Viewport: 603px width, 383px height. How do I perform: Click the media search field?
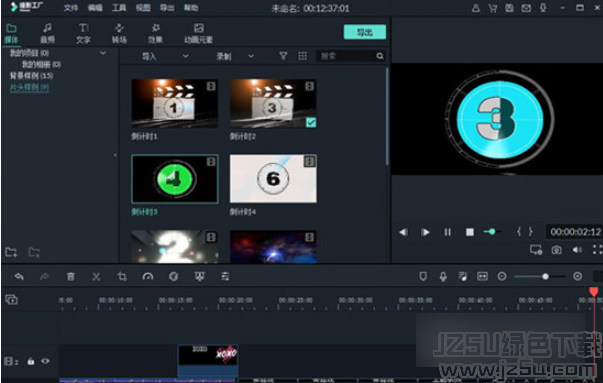coord(351,56)
